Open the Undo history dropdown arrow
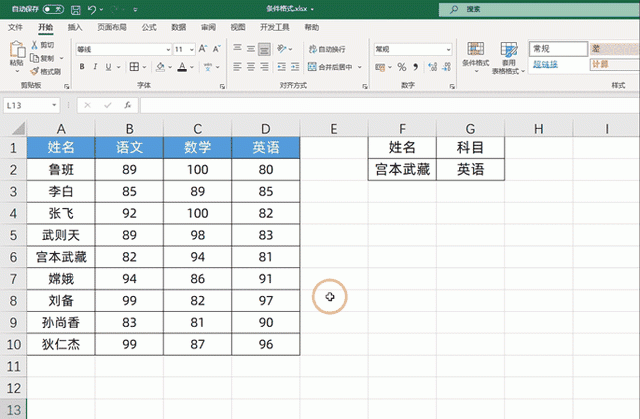Screen dimensions: 640x419 101,9
